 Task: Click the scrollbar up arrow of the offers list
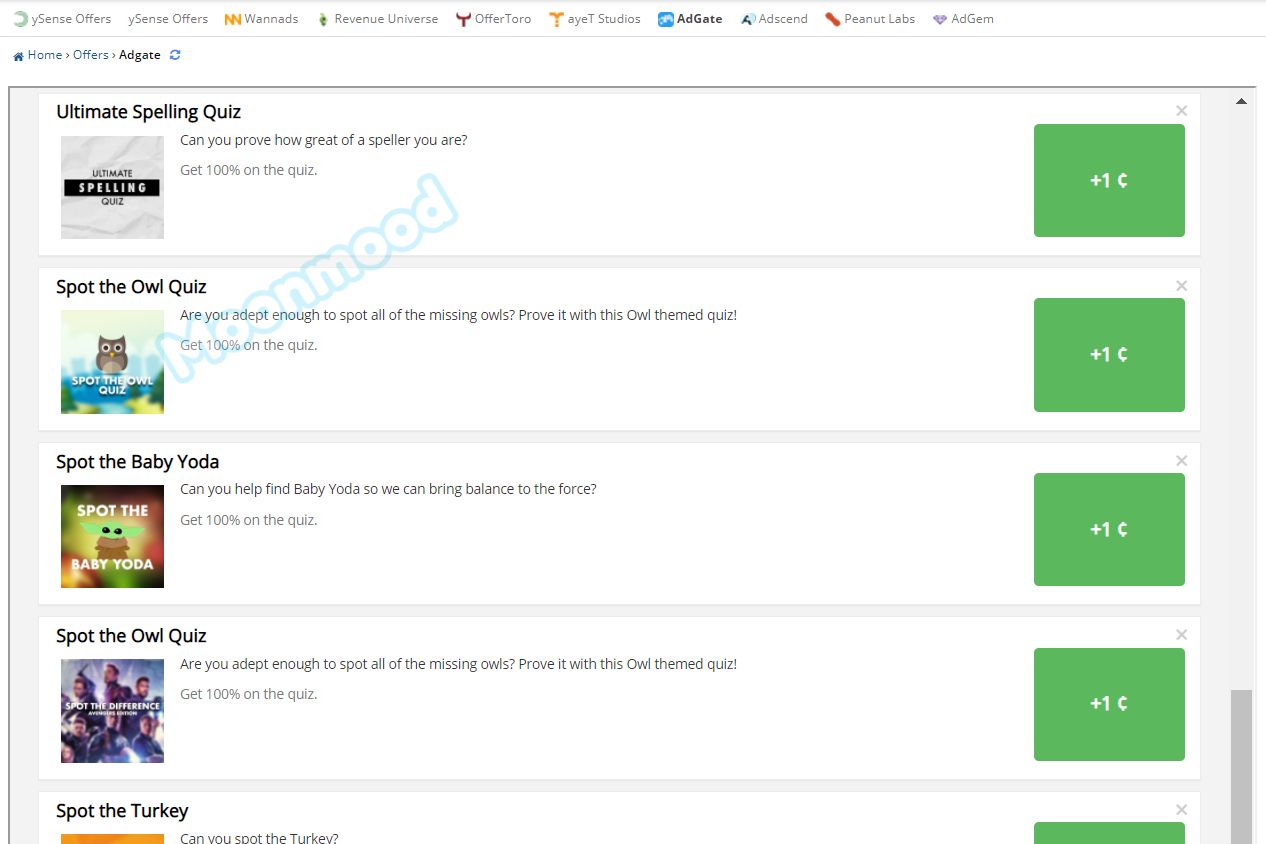[x=1241, y=101]
